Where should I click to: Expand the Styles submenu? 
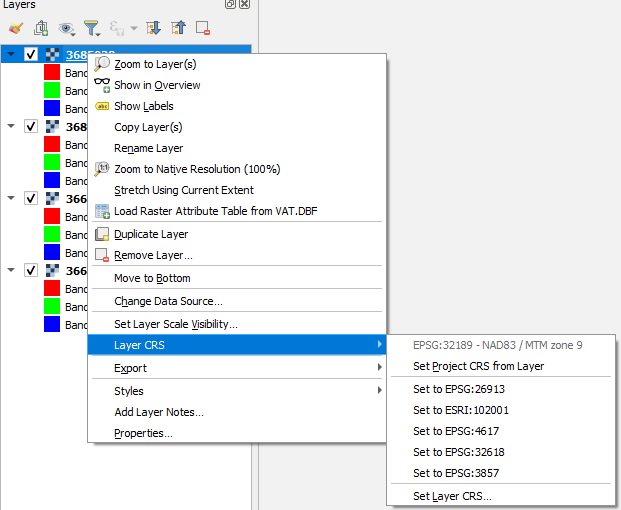[237, 391]
